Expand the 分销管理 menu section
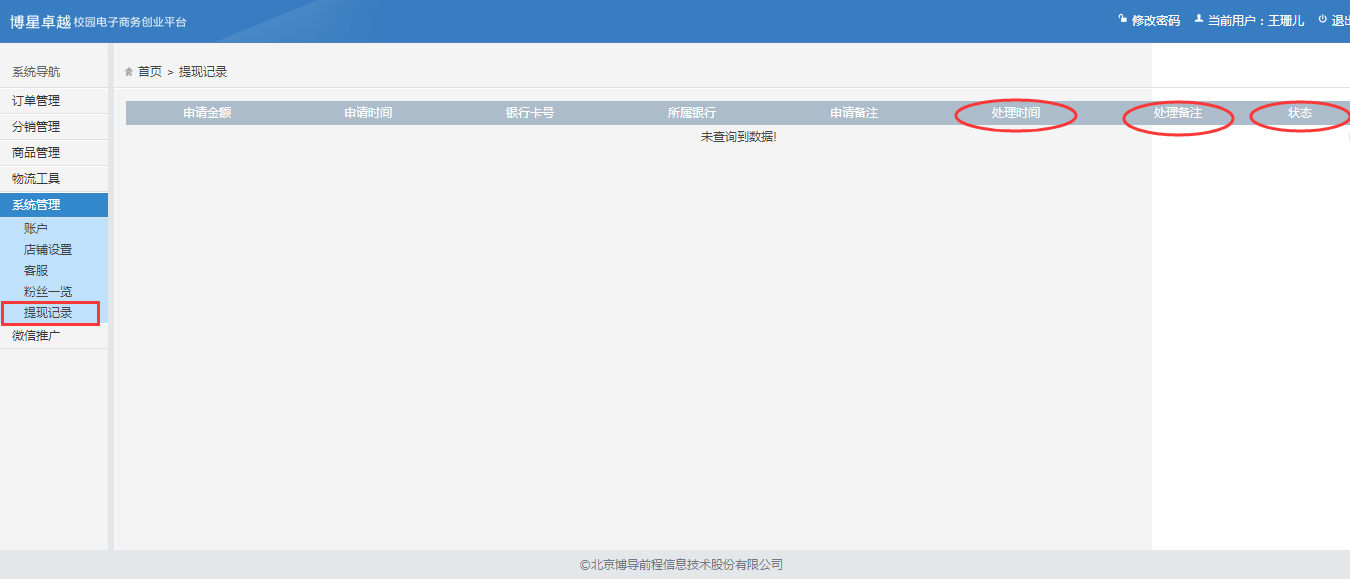The image size is (1350, 579). click(x=36, y=127)
